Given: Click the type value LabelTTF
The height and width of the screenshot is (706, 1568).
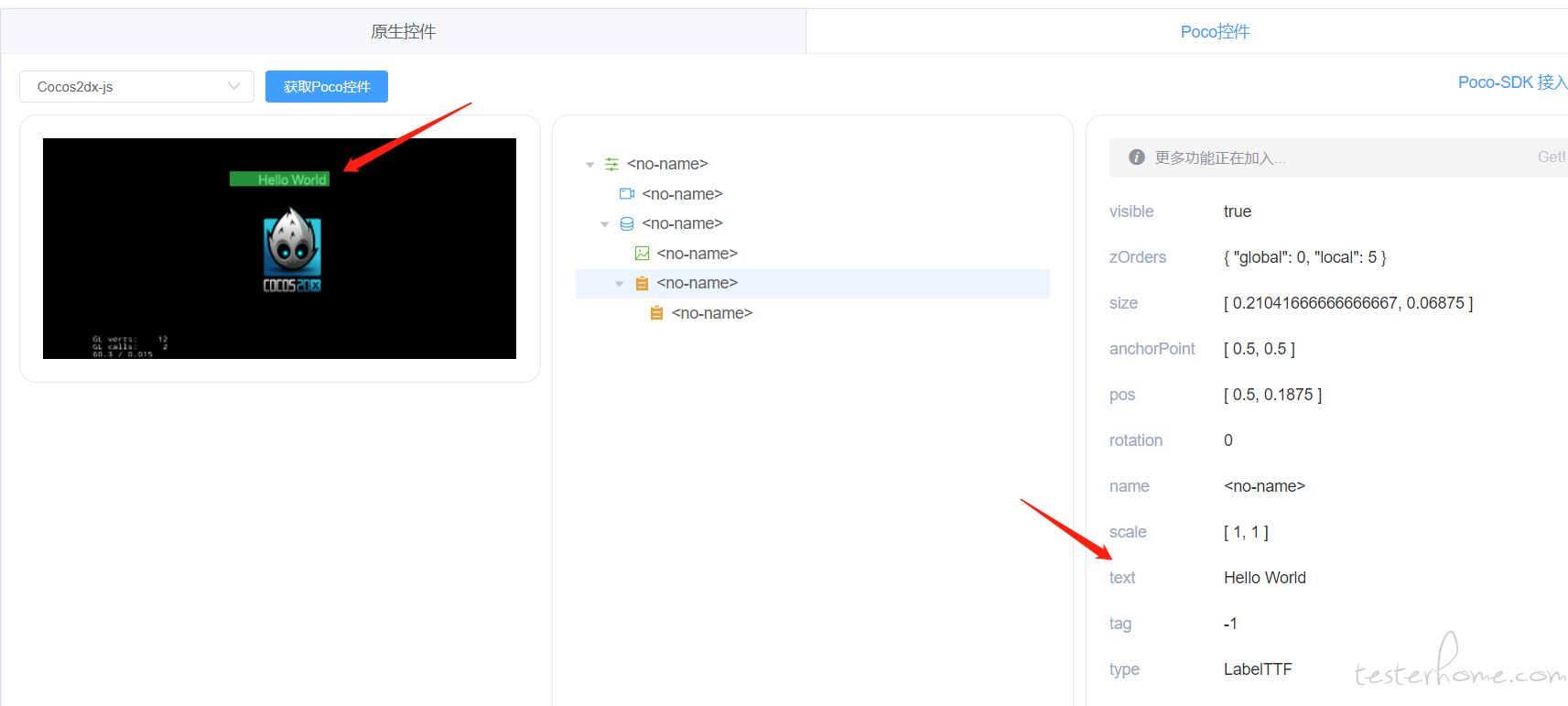Looking at the screenshot, I should coord(1258,669).
